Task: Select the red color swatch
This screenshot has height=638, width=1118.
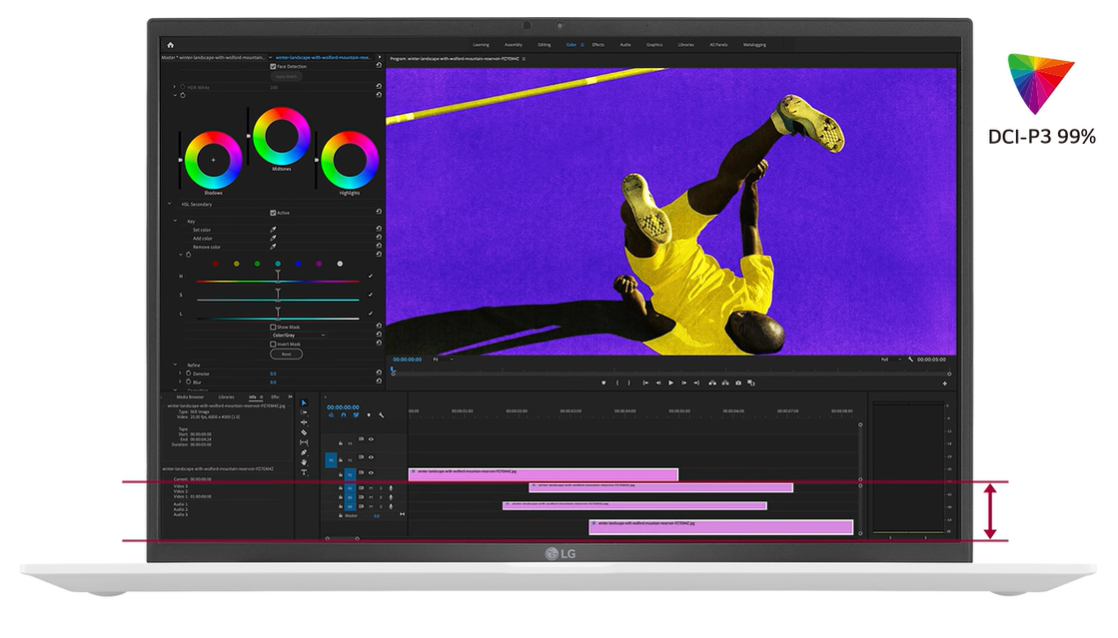Action: [216, 264]
